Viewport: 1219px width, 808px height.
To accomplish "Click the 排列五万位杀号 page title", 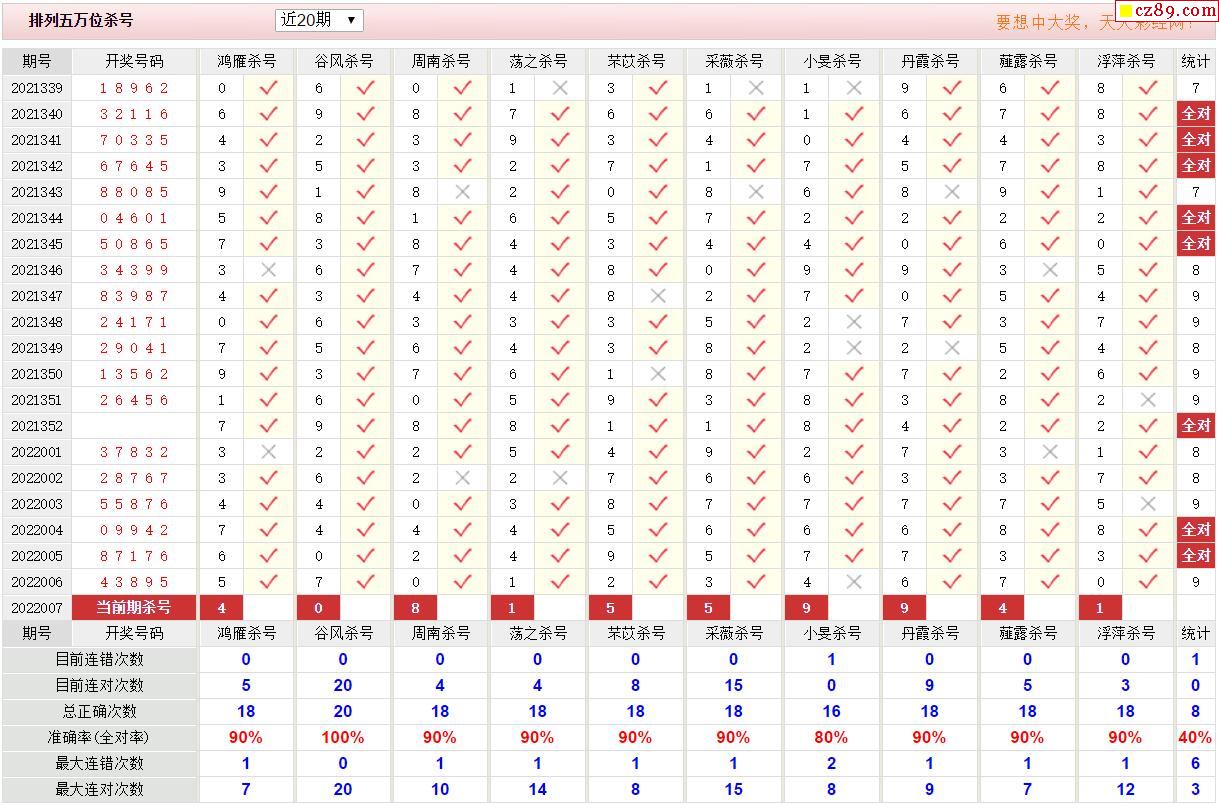I will (x=81, y=20).
